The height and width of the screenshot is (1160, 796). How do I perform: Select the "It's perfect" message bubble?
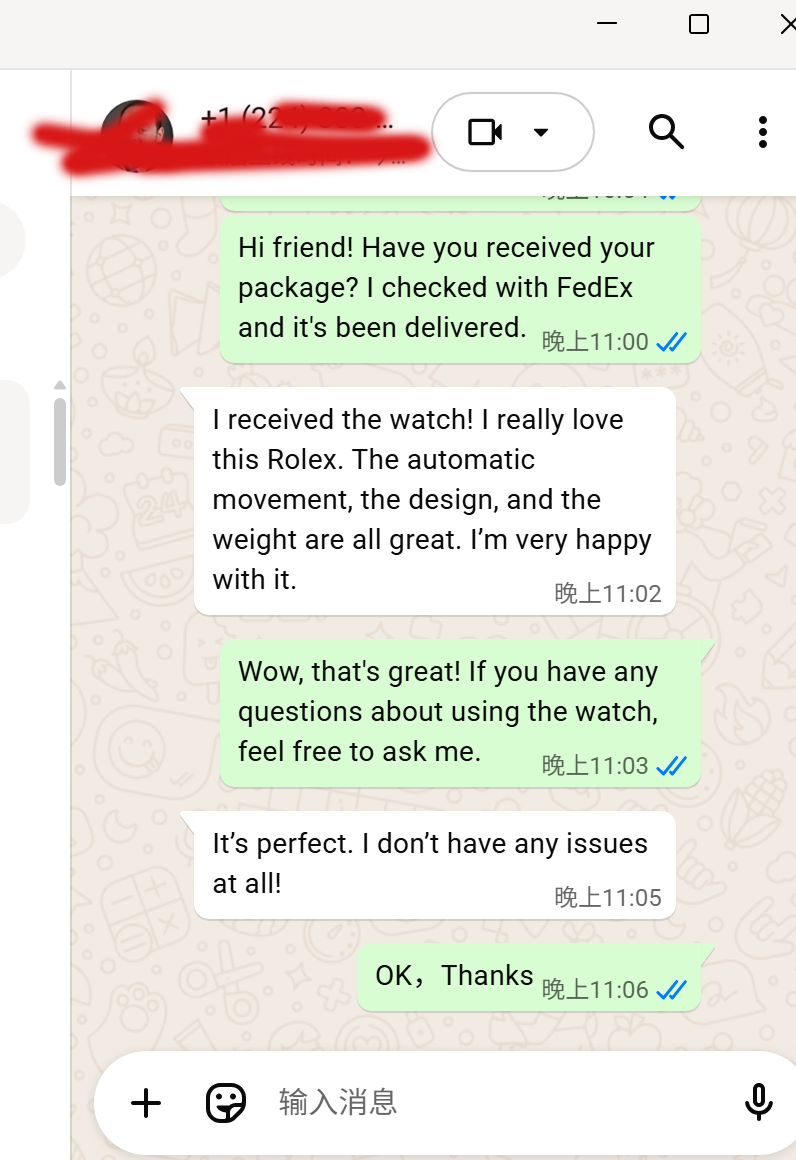(x=434, y=866)
